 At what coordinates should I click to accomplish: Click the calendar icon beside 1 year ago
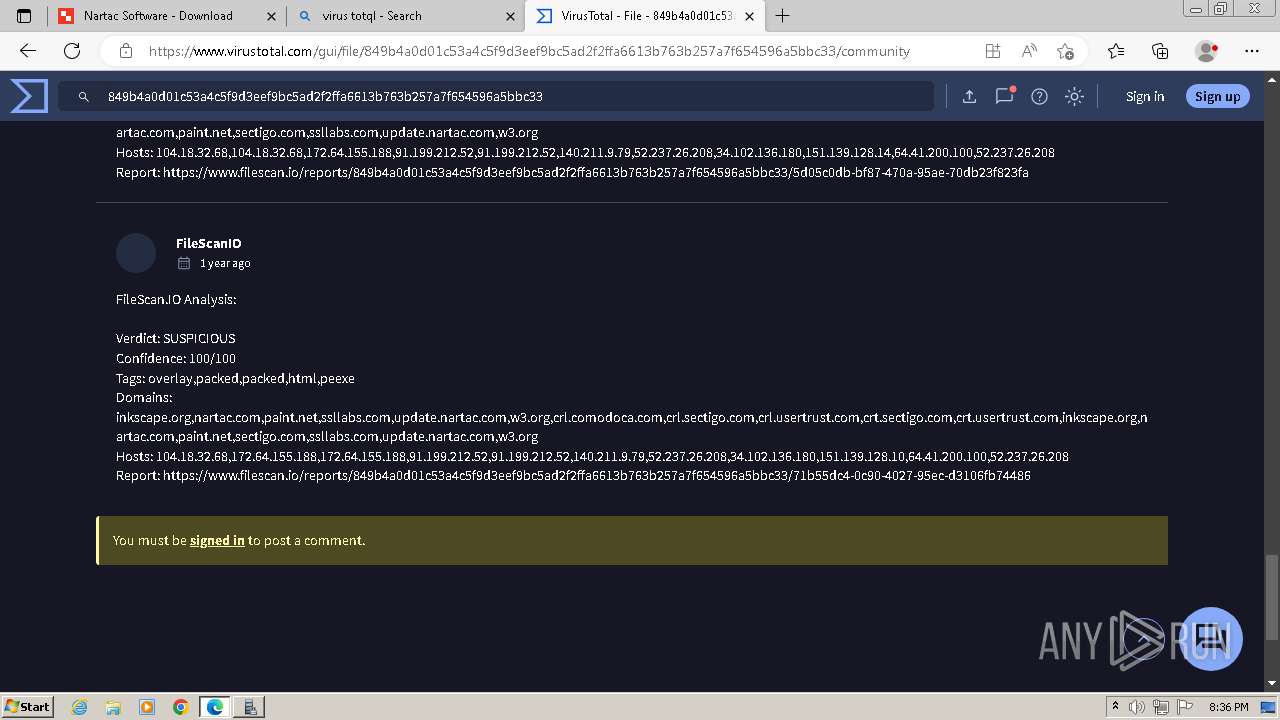click(184, 263)
